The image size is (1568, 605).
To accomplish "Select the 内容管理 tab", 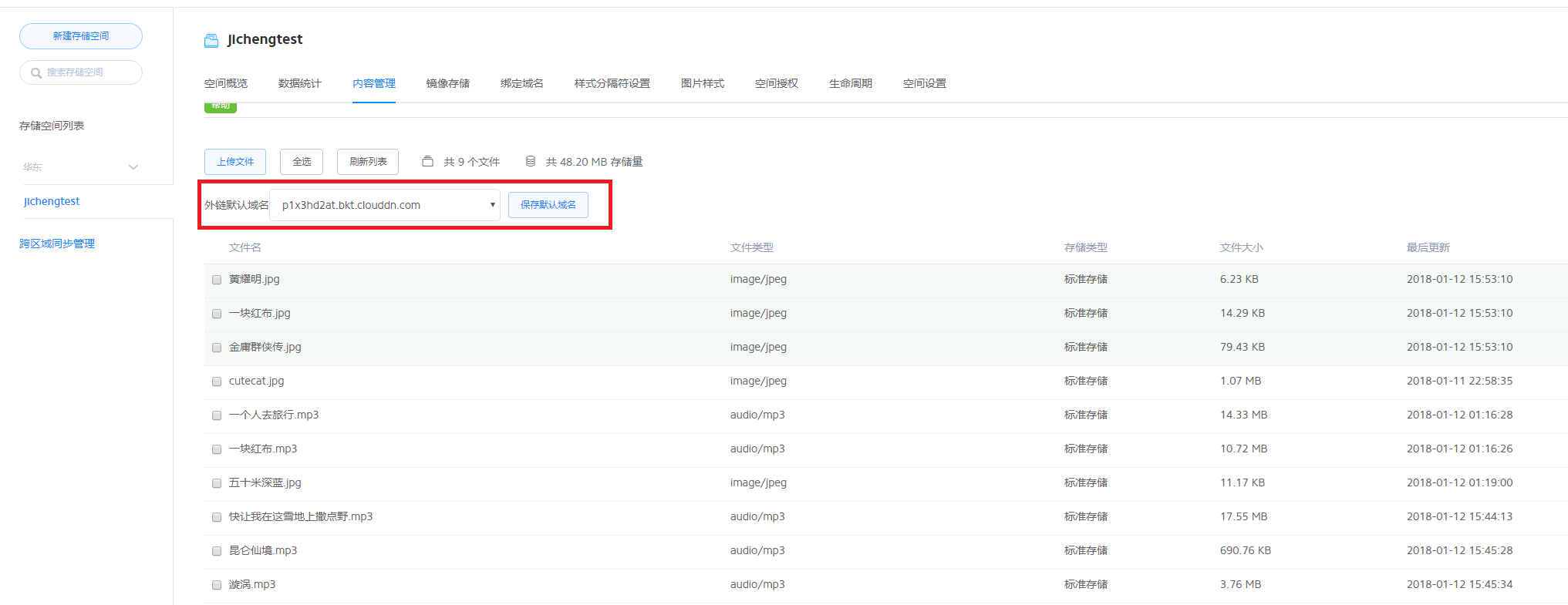I will coord(374,83).
